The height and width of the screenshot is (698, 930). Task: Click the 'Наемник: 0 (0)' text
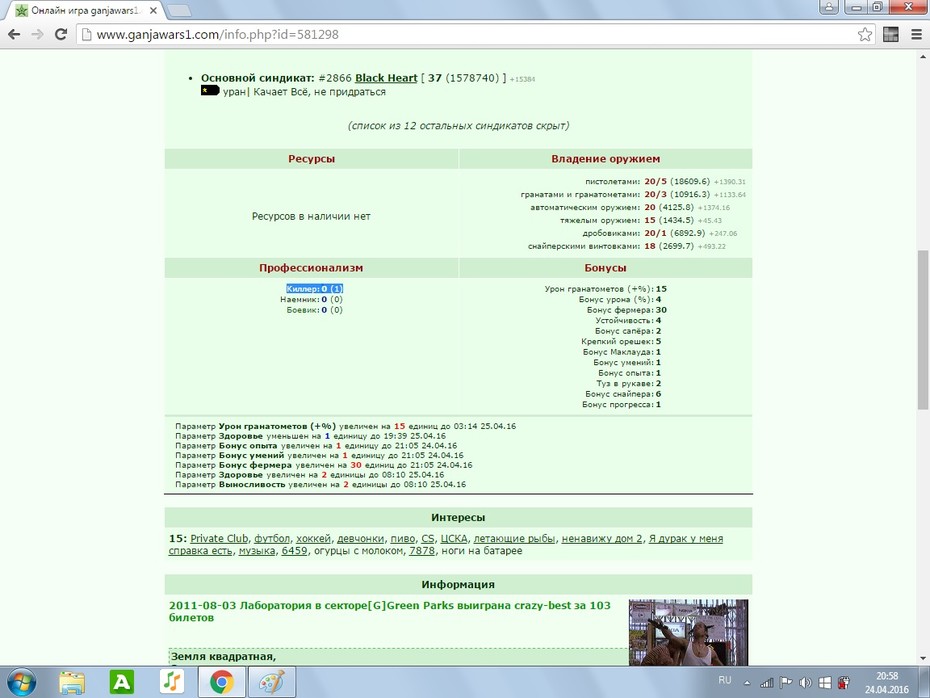pos(311,299)
